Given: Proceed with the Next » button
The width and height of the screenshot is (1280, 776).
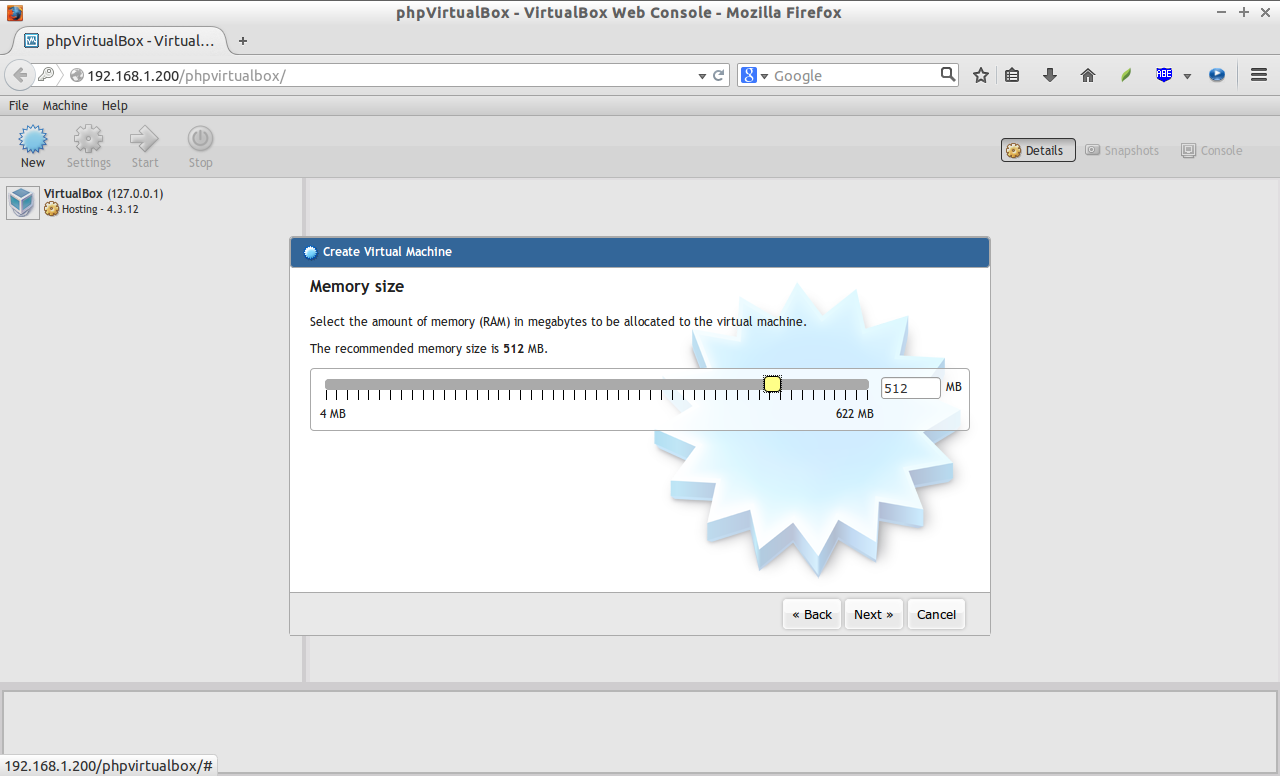Looking at the screenshot, I should [x=874, y=614].
